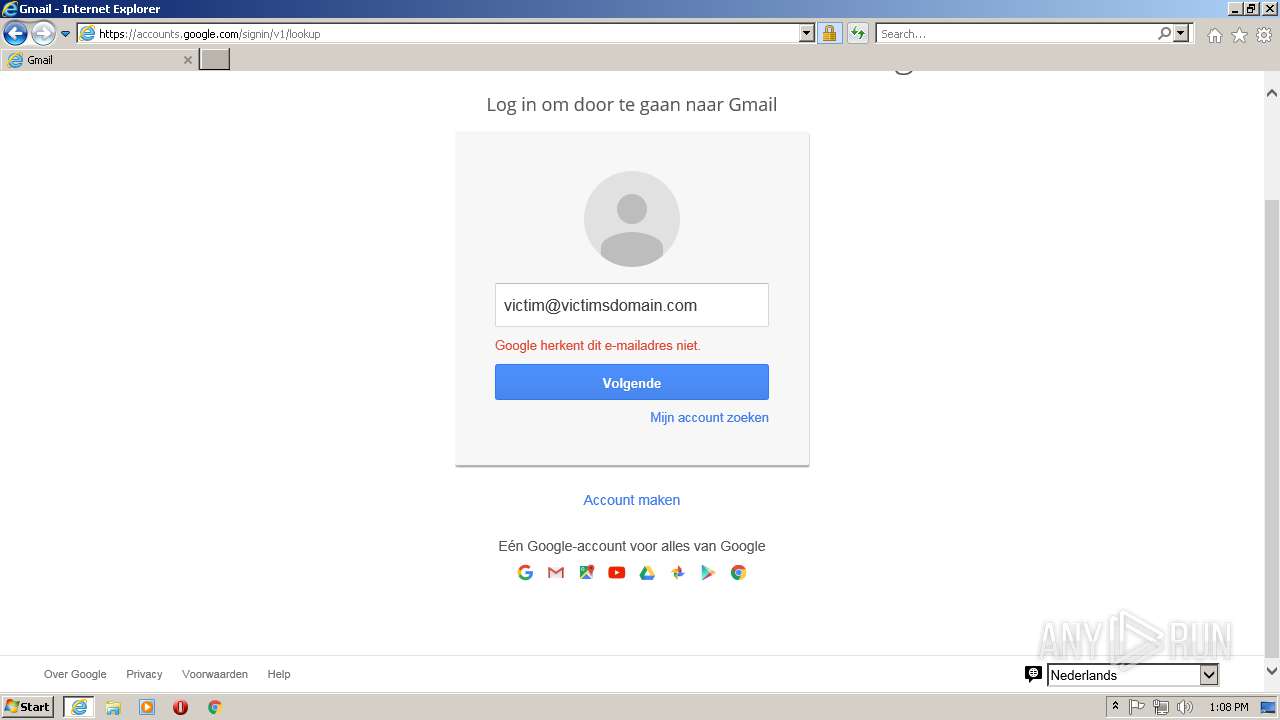This screenshot has height=720, width=1280.
Task: Select the Gmail browser tab
Action: tap(99, 60)
